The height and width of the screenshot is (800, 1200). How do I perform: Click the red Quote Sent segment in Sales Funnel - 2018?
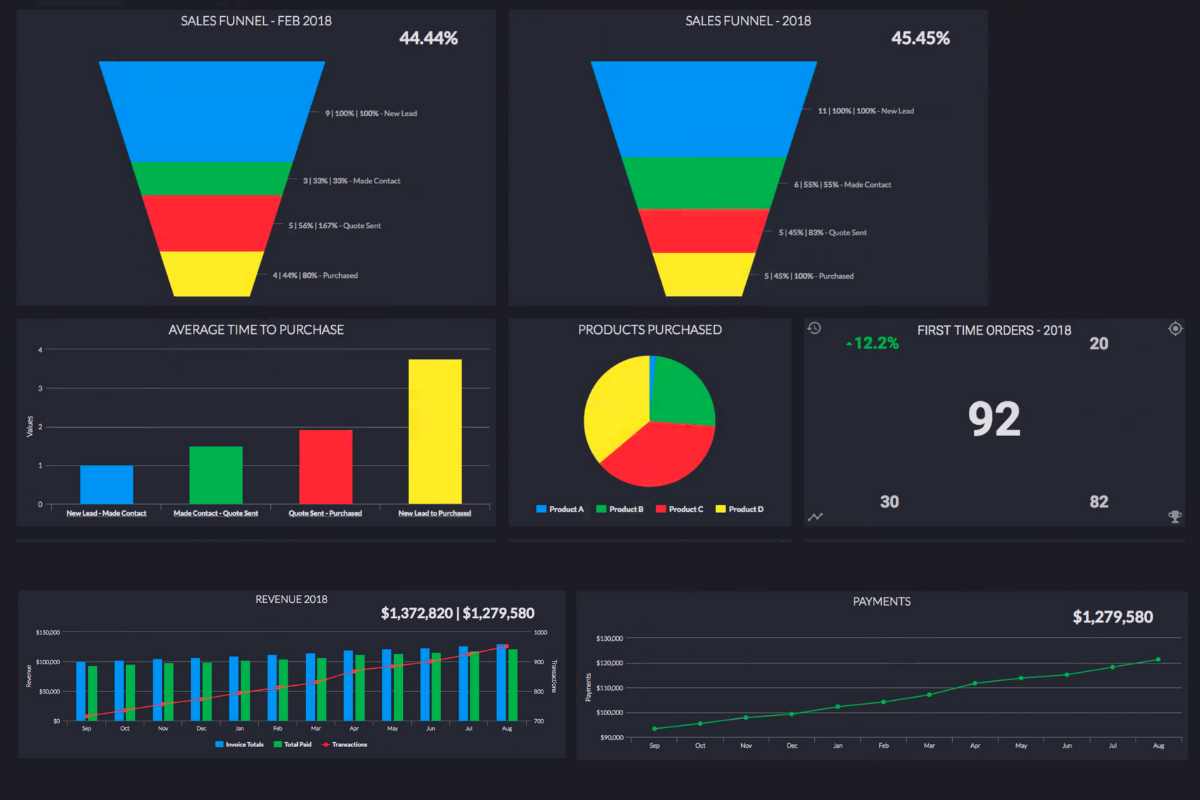(x=704, y=230)
